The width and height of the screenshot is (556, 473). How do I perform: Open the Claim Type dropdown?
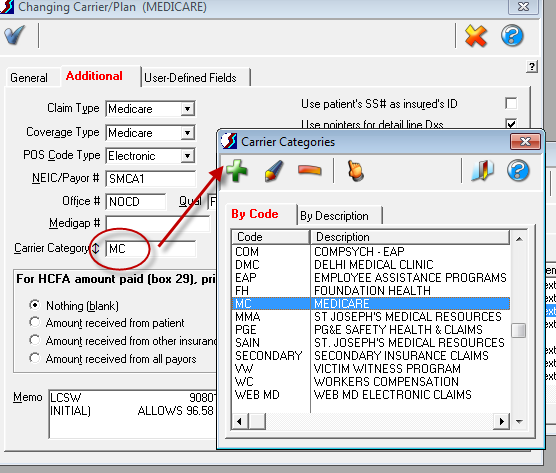[x=187, y=108]
